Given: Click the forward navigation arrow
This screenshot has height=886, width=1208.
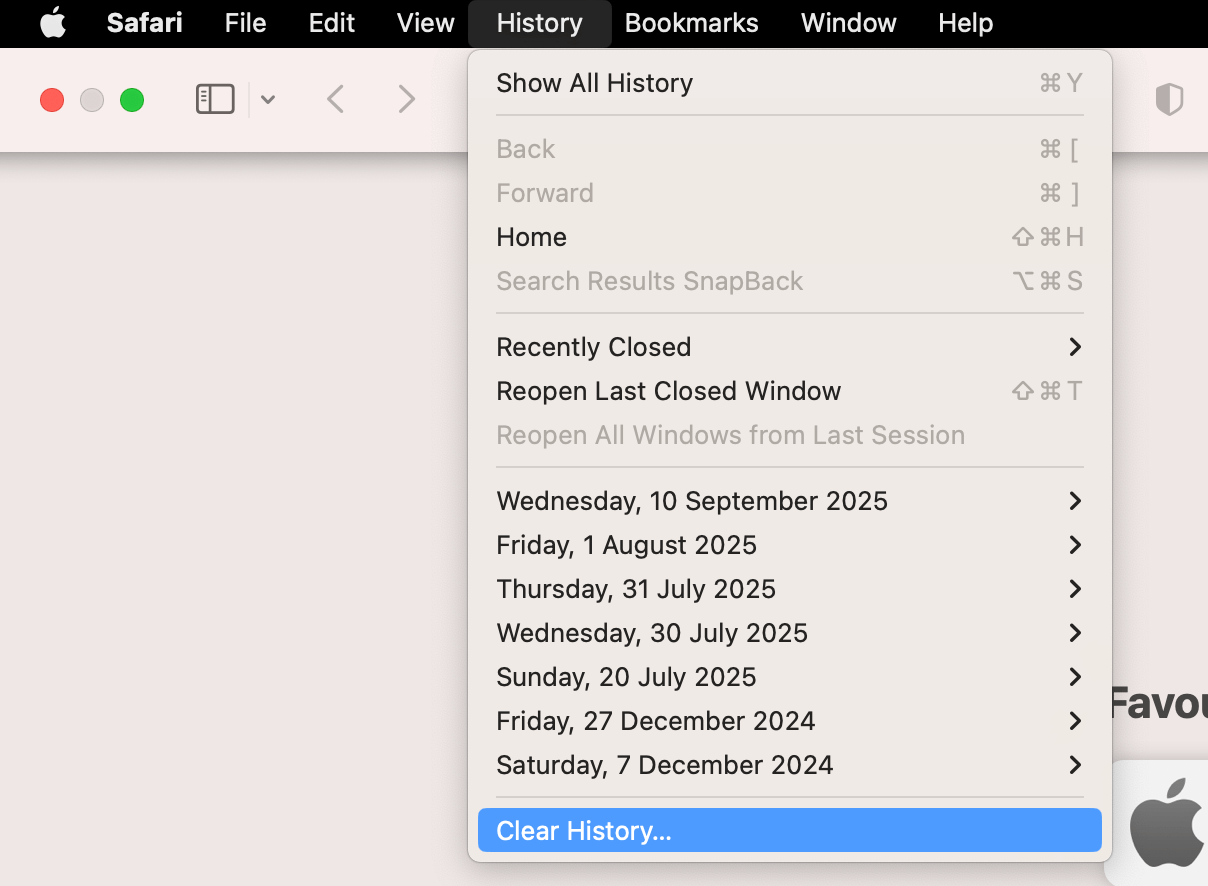Looking at the screenshot, I should coord(406,99).
